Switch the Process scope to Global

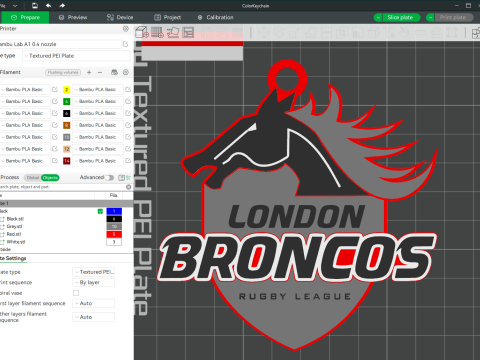point(33,178)
